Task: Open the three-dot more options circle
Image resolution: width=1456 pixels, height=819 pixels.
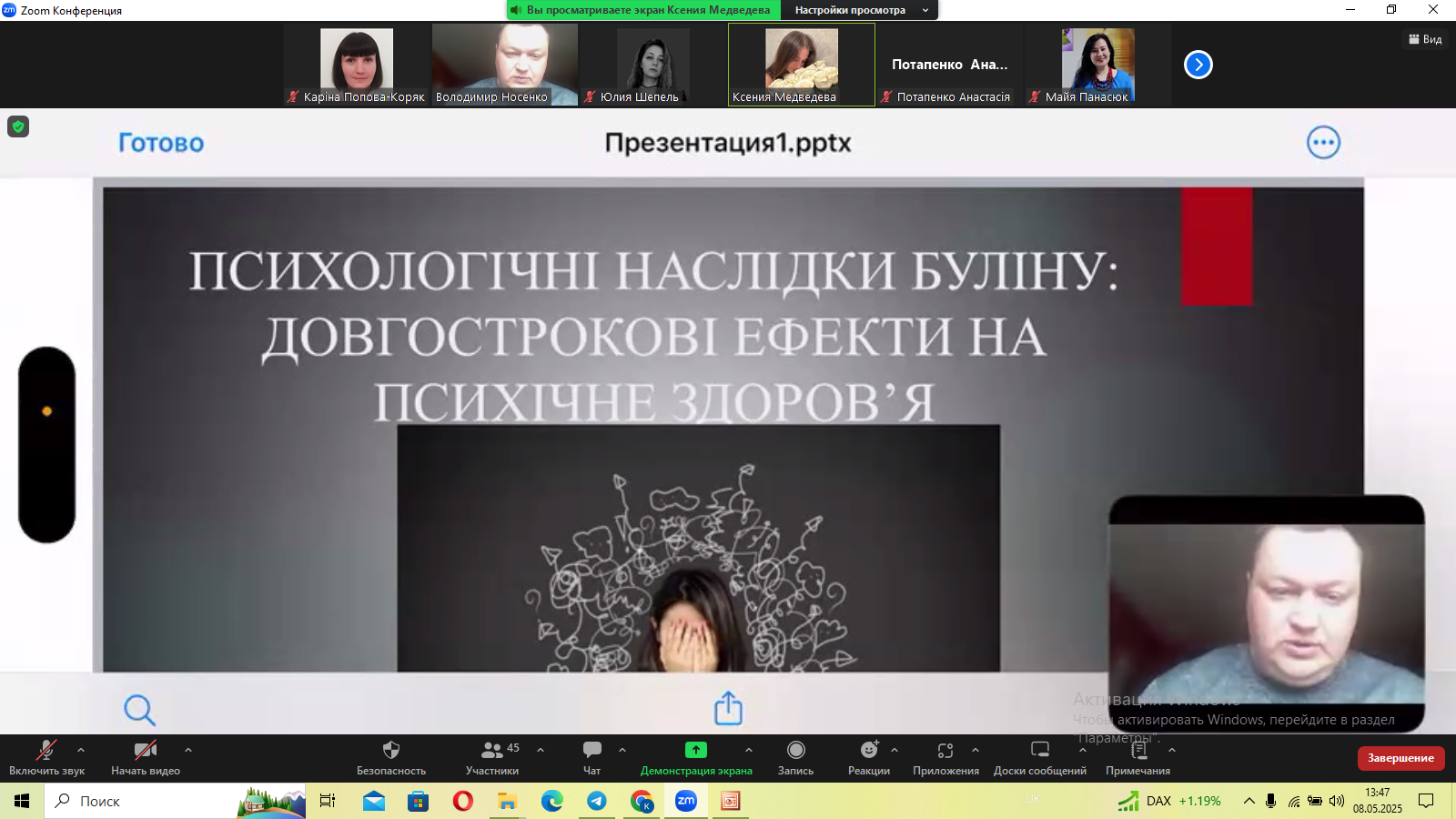Action: tap(1324, 142)
